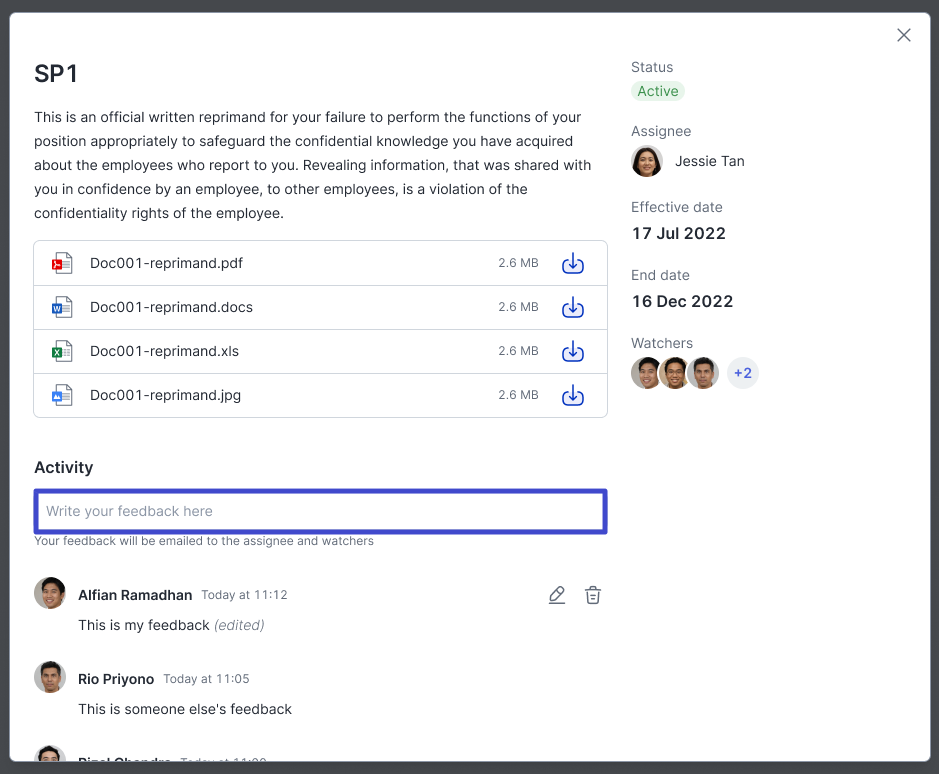Viewport: 939px width, 774px height.
Task: Click the JPG image file icon
Action: coord(62,396)
